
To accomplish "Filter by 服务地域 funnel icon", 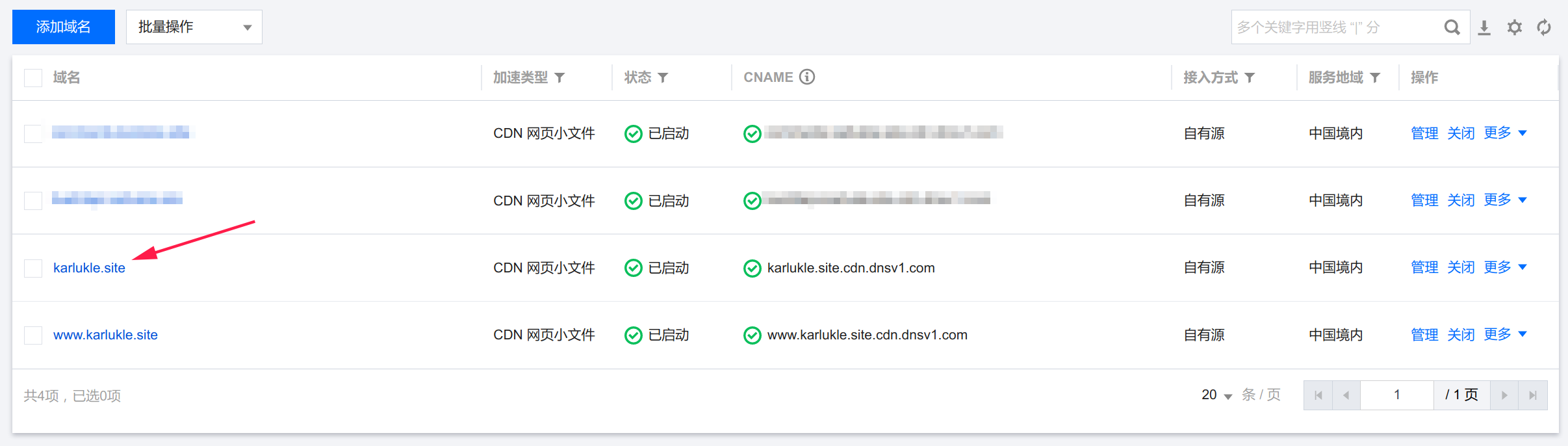I will coord(1375,77).
